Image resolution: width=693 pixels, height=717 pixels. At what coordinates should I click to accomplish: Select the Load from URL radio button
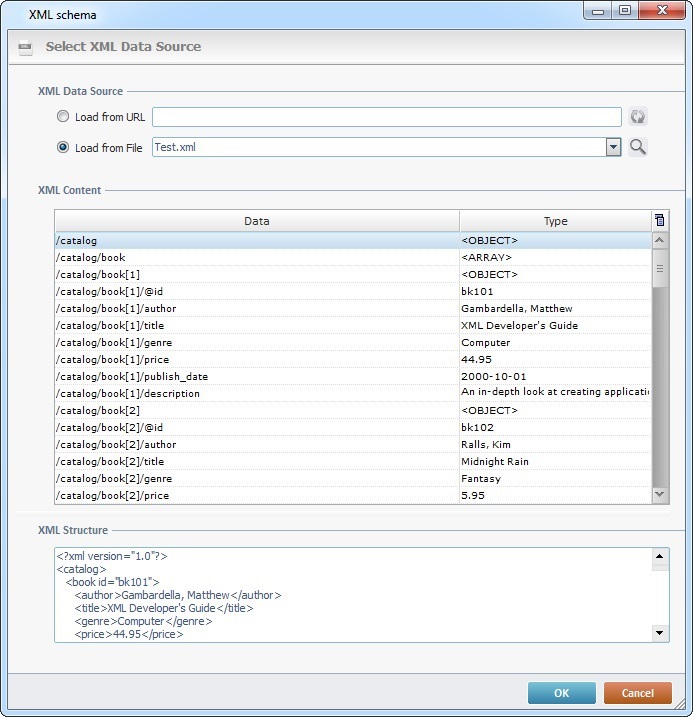(63, 117)
